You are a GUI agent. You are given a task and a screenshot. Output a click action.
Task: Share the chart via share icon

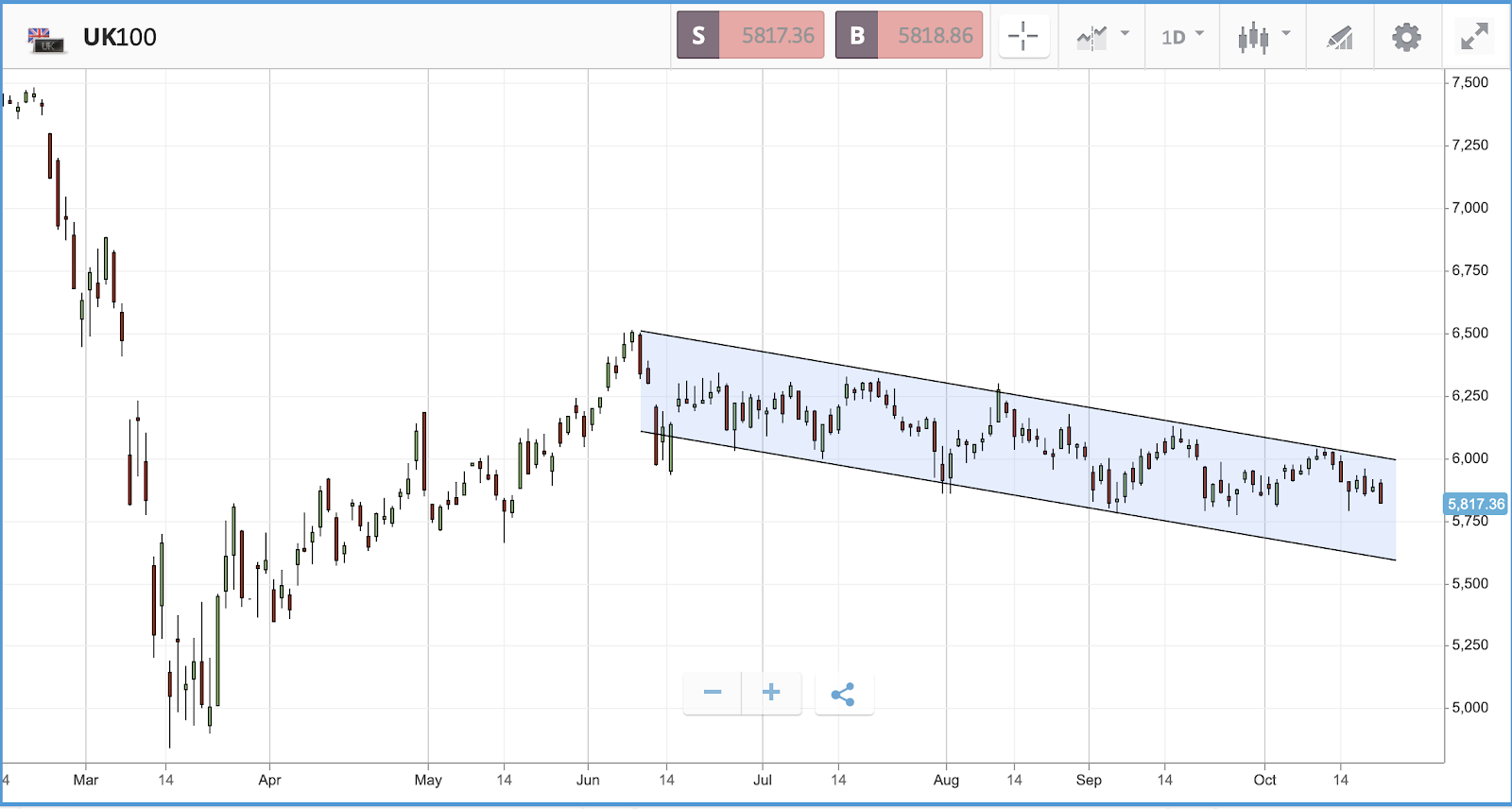843,694
